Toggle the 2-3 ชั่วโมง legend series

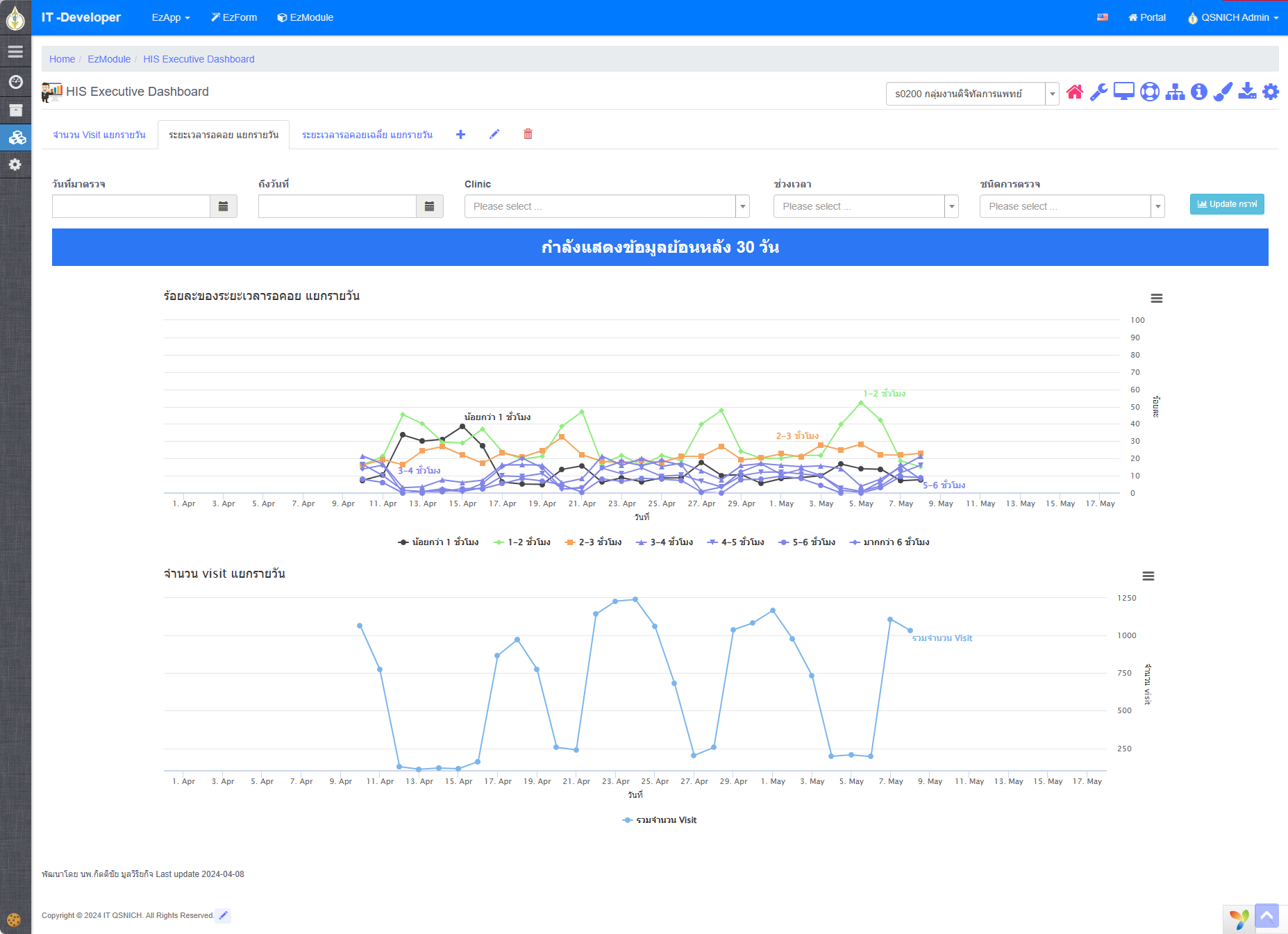594,542
